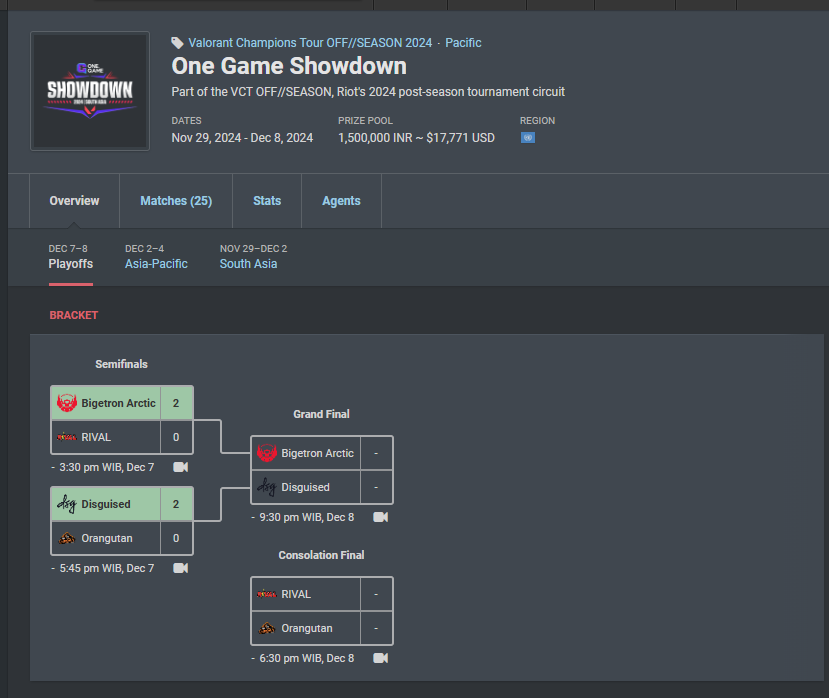Open the One Game Showdown event logo
Image resolution: width=829 pixels, height=698 pixels.
pos(90,91)
